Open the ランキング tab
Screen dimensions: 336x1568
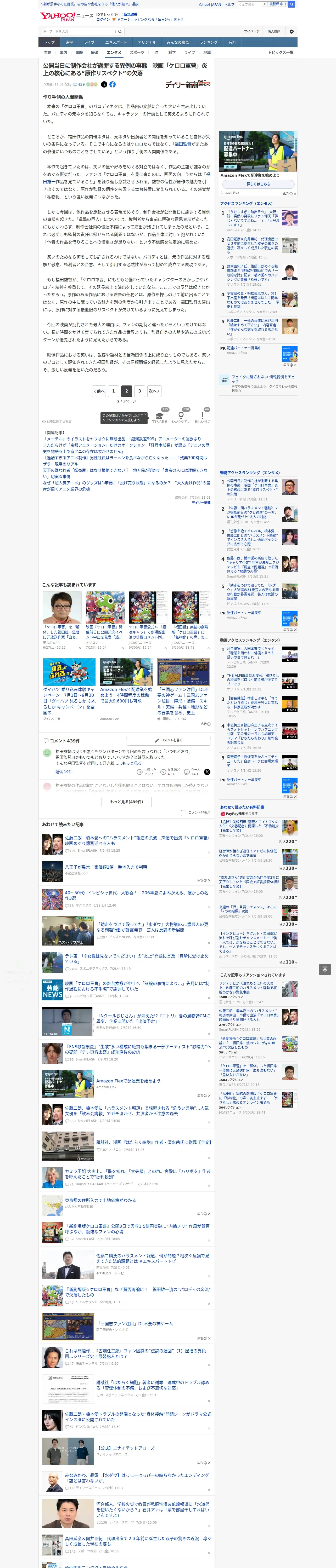[209, 43]
